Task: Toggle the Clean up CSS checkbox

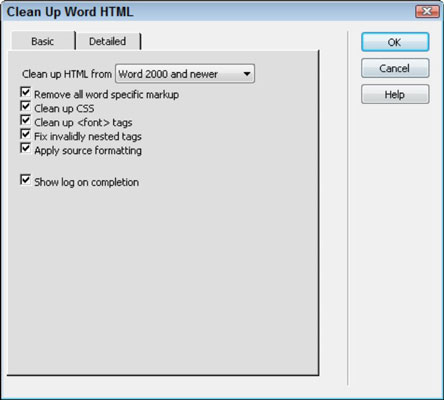Action: point(25,106)
